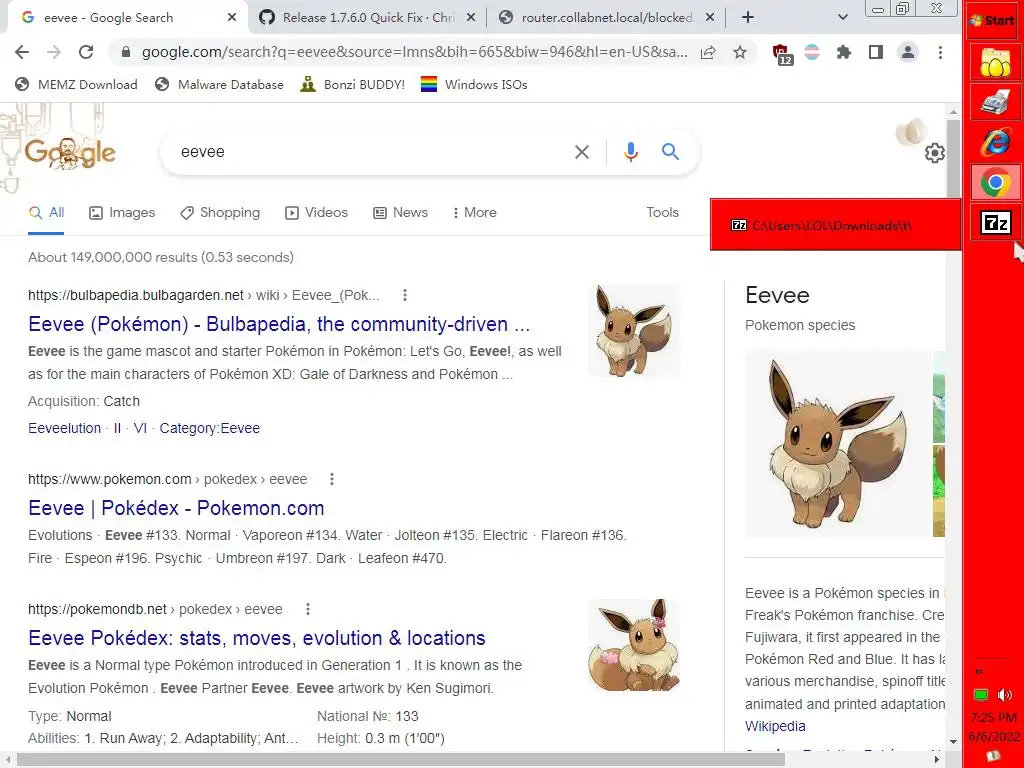Open the search Tools options

coord(662,213)
